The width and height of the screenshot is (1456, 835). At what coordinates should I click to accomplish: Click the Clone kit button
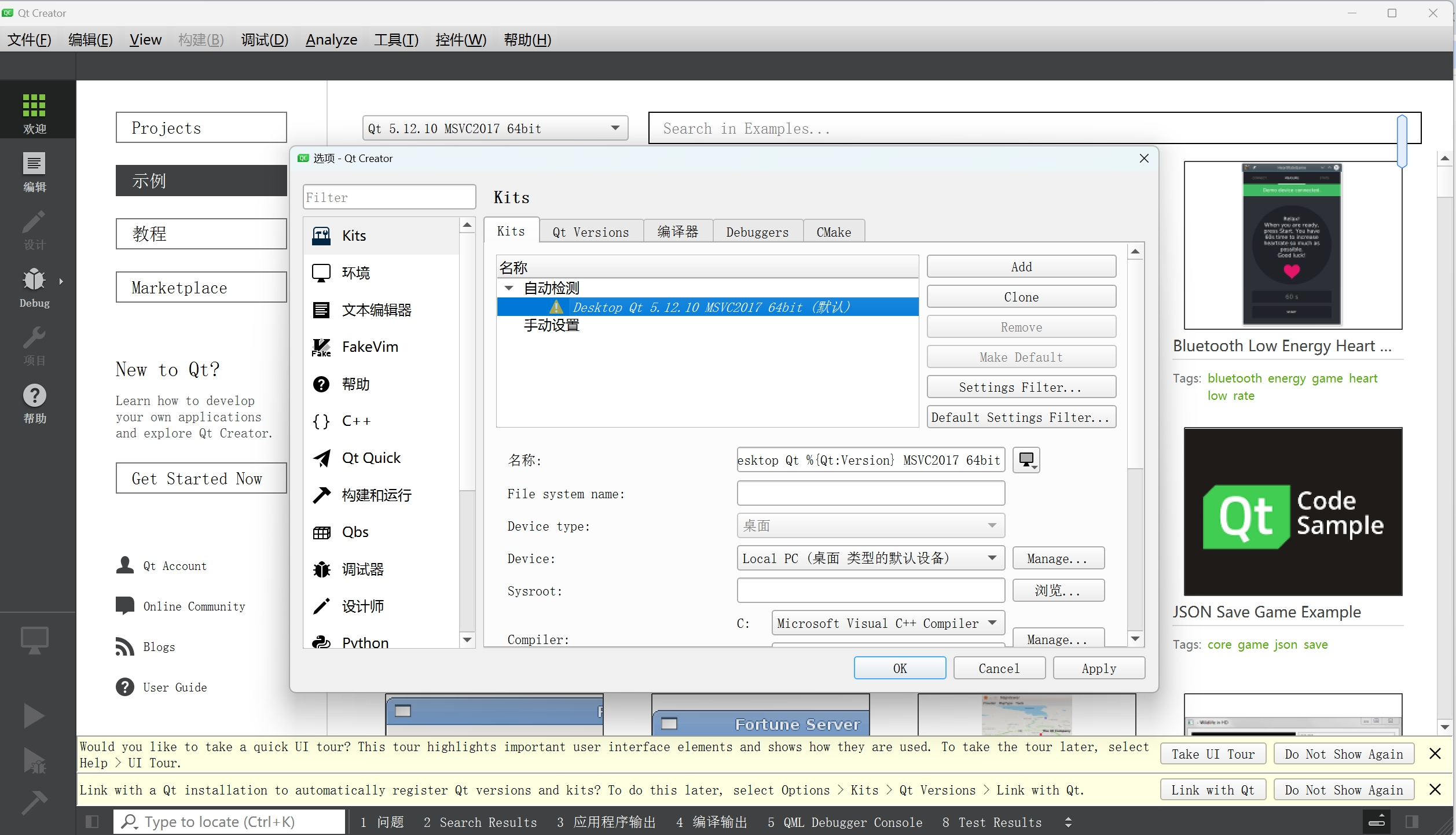[1021, 297]
